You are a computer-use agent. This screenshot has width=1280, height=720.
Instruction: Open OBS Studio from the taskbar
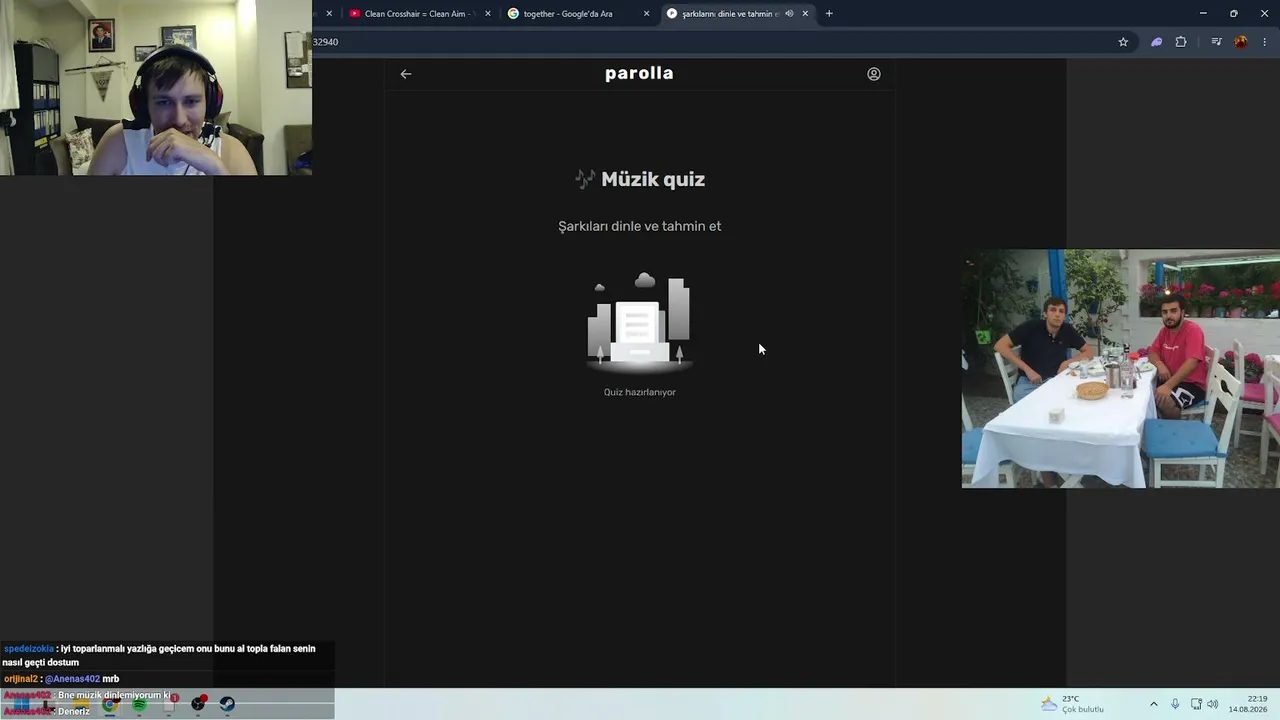(198, 704)
